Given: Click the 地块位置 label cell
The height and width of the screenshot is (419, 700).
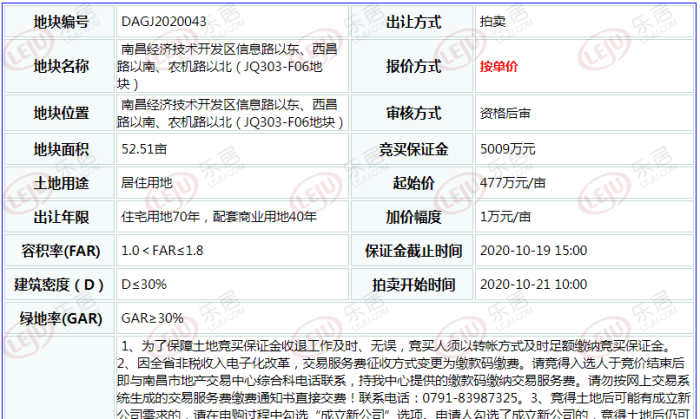Looking at the screenshot, I should pos(60,113).
